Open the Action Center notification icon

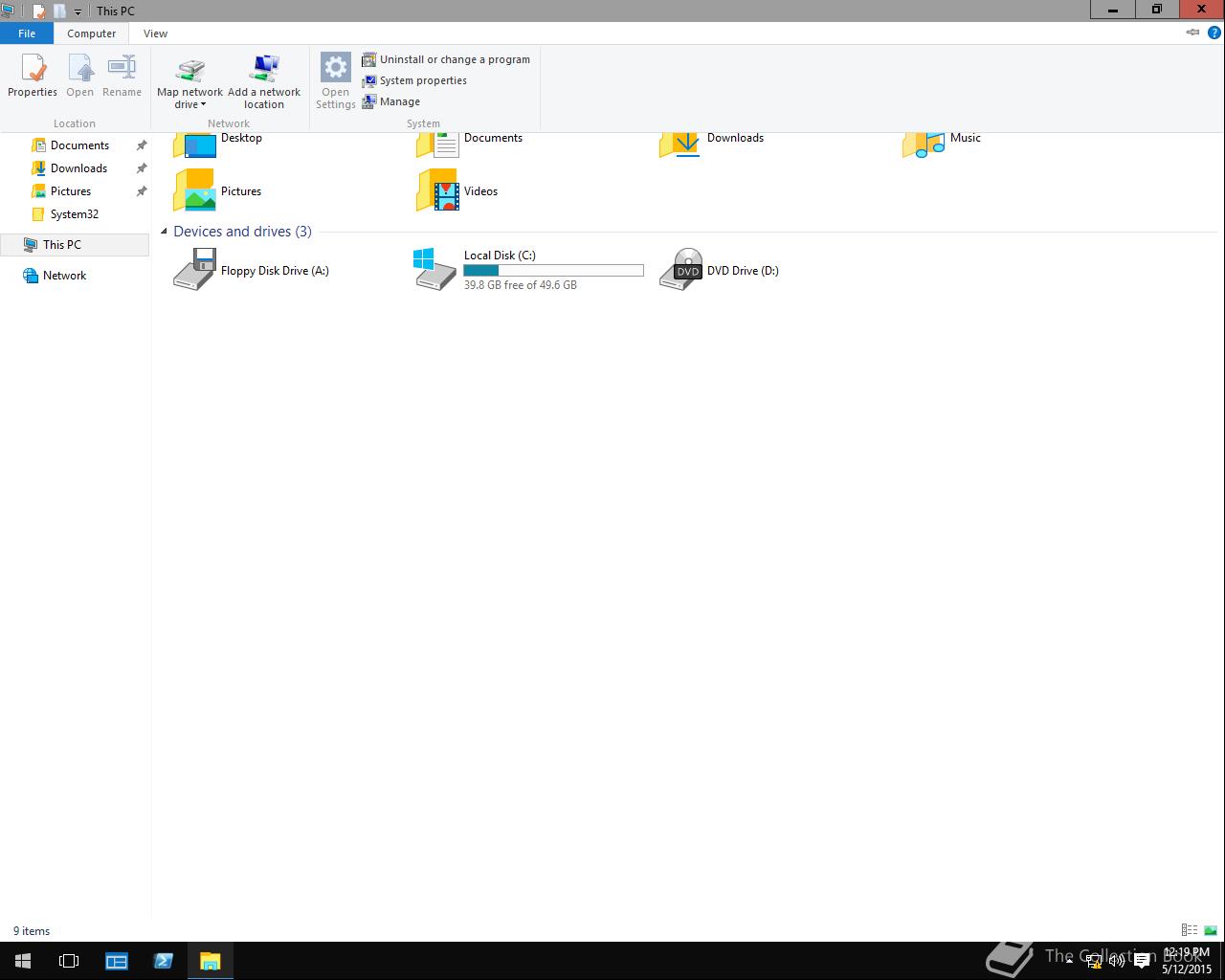tap(1142, 961)
